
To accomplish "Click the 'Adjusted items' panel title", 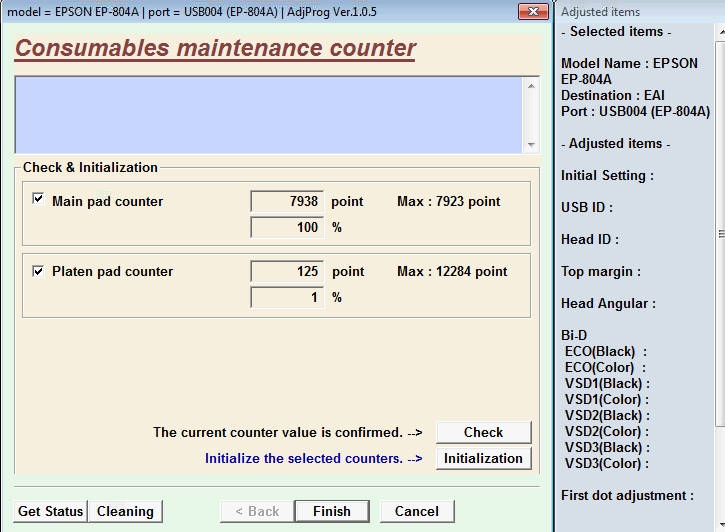I will pyautogui.click(x=600, y=12).
